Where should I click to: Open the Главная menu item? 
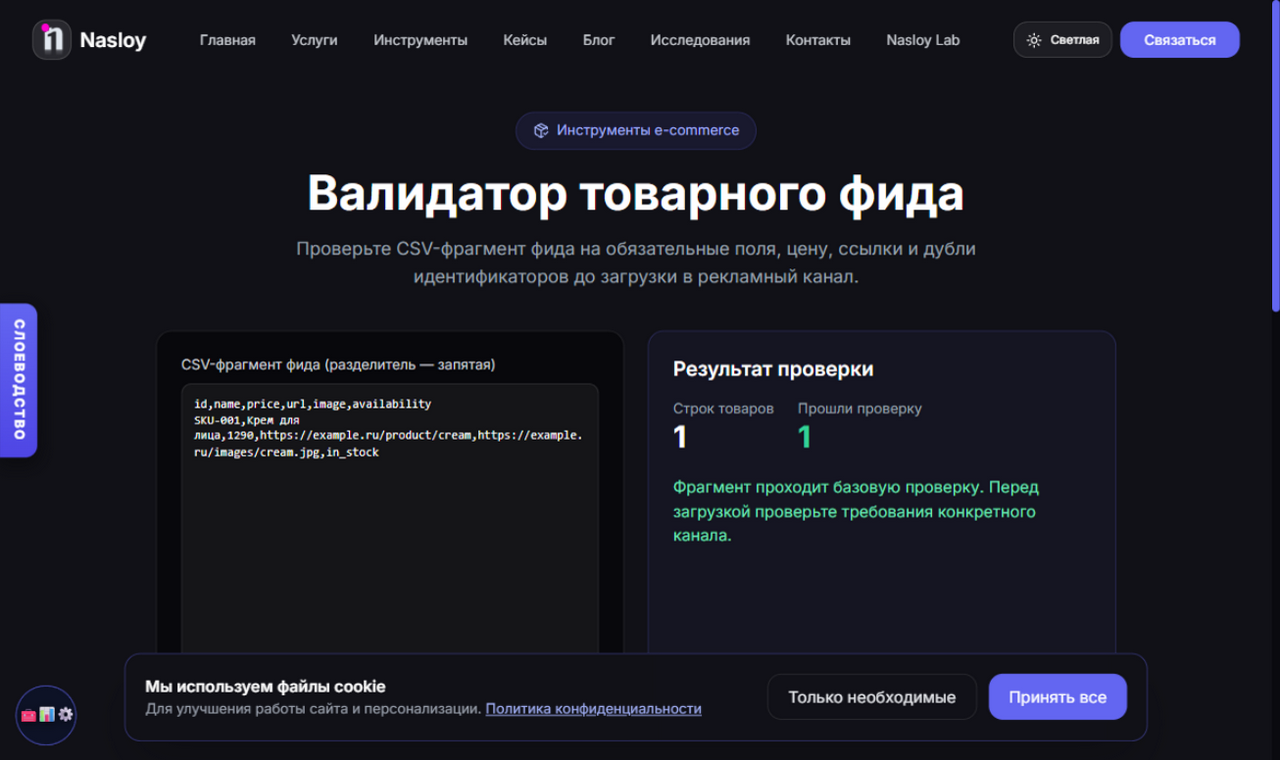tap(227, 40)
